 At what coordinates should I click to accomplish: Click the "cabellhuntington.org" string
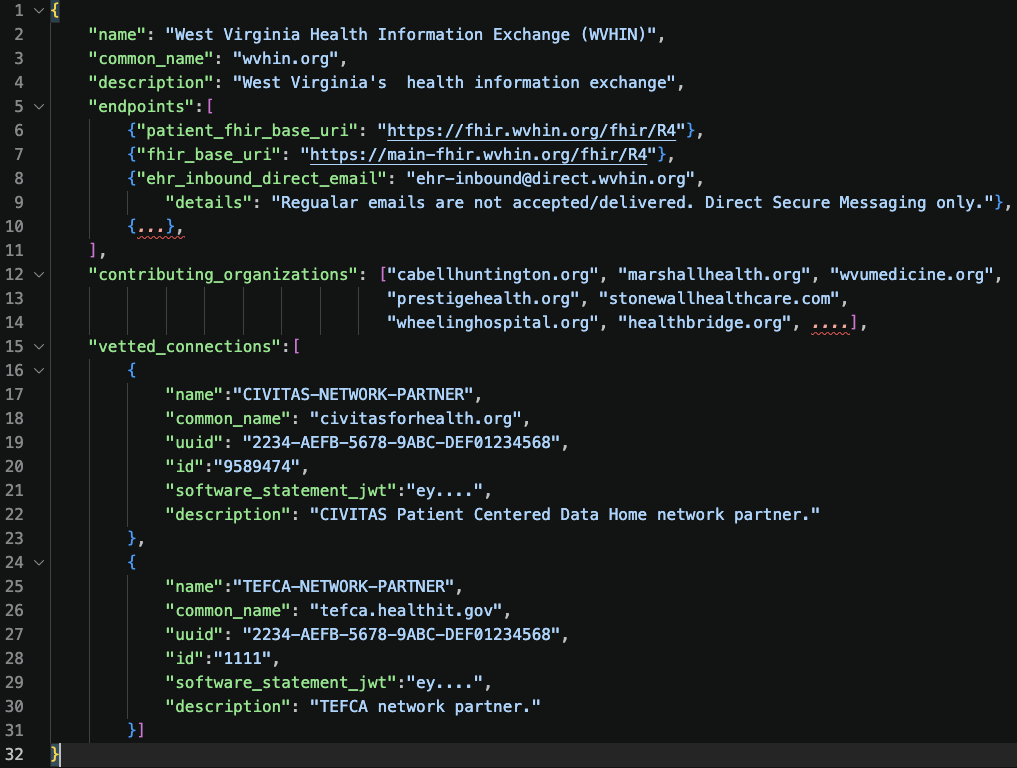[x=493, y=274]
